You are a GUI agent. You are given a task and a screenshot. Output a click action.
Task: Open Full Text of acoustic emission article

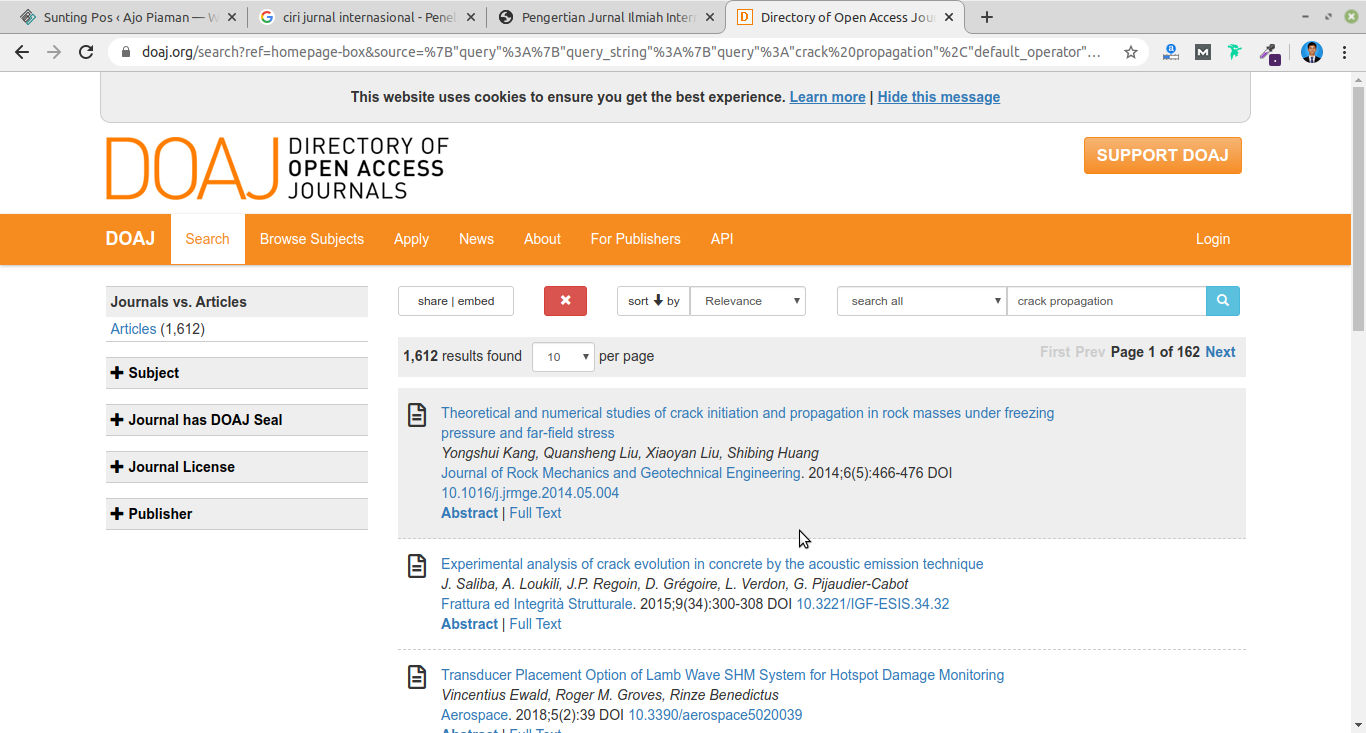(535, 624)
